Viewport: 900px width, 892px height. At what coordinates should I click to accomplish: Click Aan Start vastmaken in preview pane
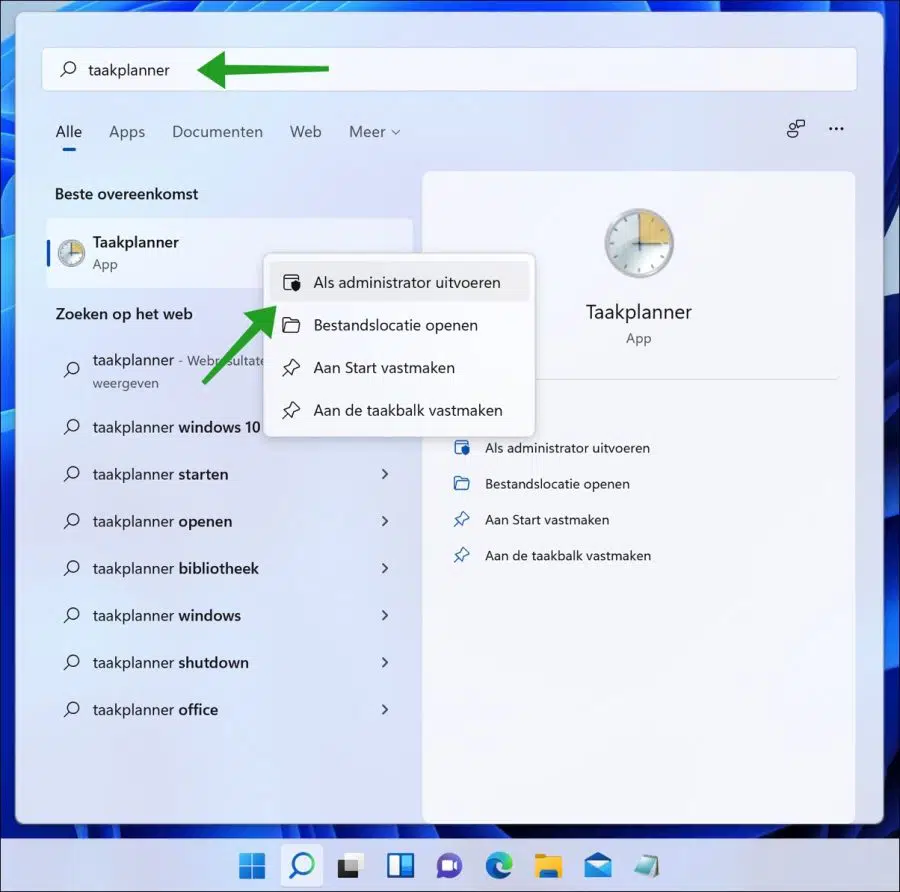tap(547, 520)
